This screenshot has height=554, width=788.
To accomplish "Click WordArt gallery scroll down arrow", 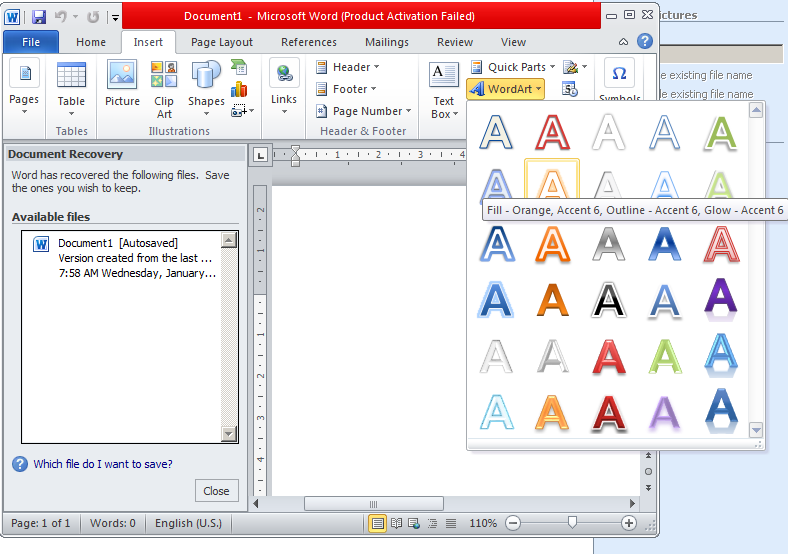I will point(756,429).
